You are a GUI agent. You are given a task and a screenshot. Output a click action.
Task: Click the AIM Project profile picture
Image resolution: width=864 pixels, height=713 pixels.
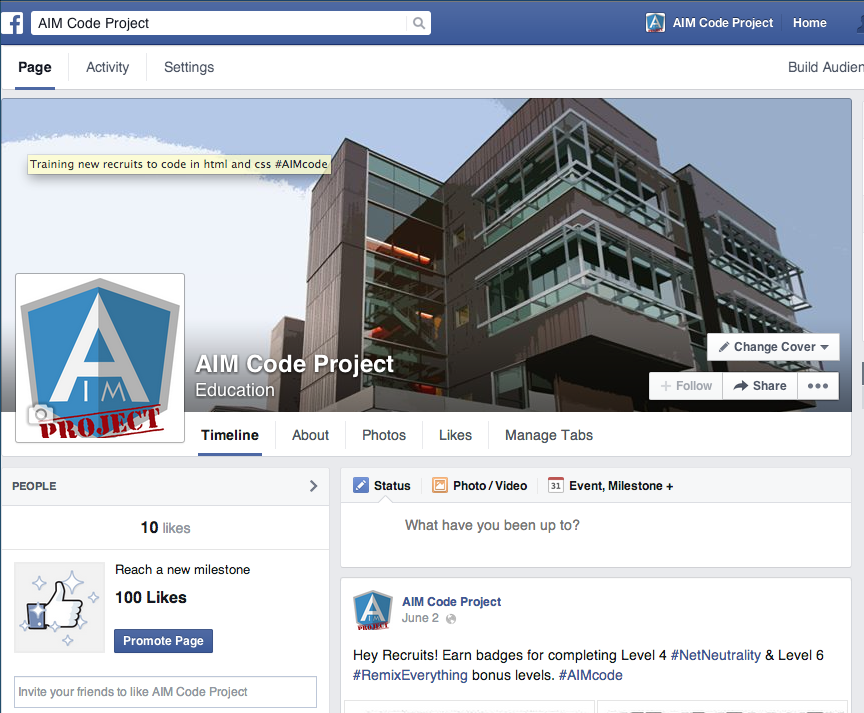pos(100,358)
